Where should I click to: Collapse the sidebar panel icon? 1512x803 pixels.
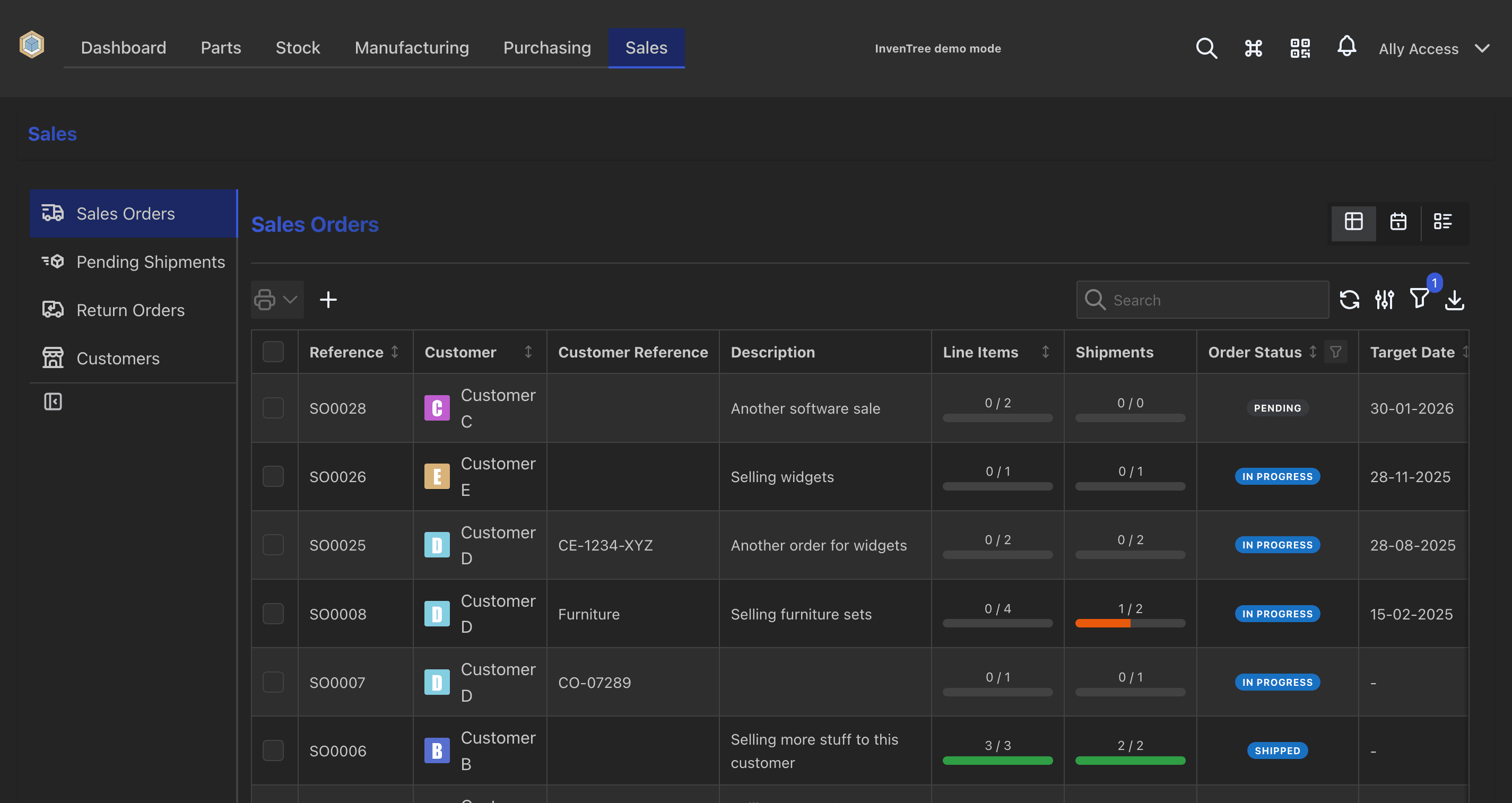coord(53,401)
